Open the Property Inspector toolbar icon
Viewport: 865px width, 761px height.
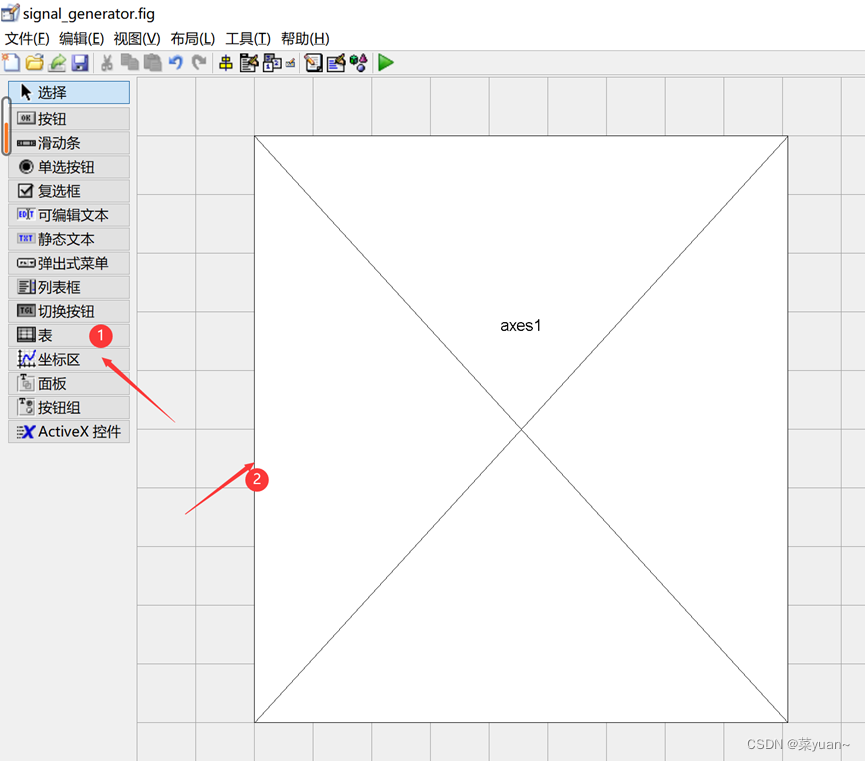[x=336, y=62]
